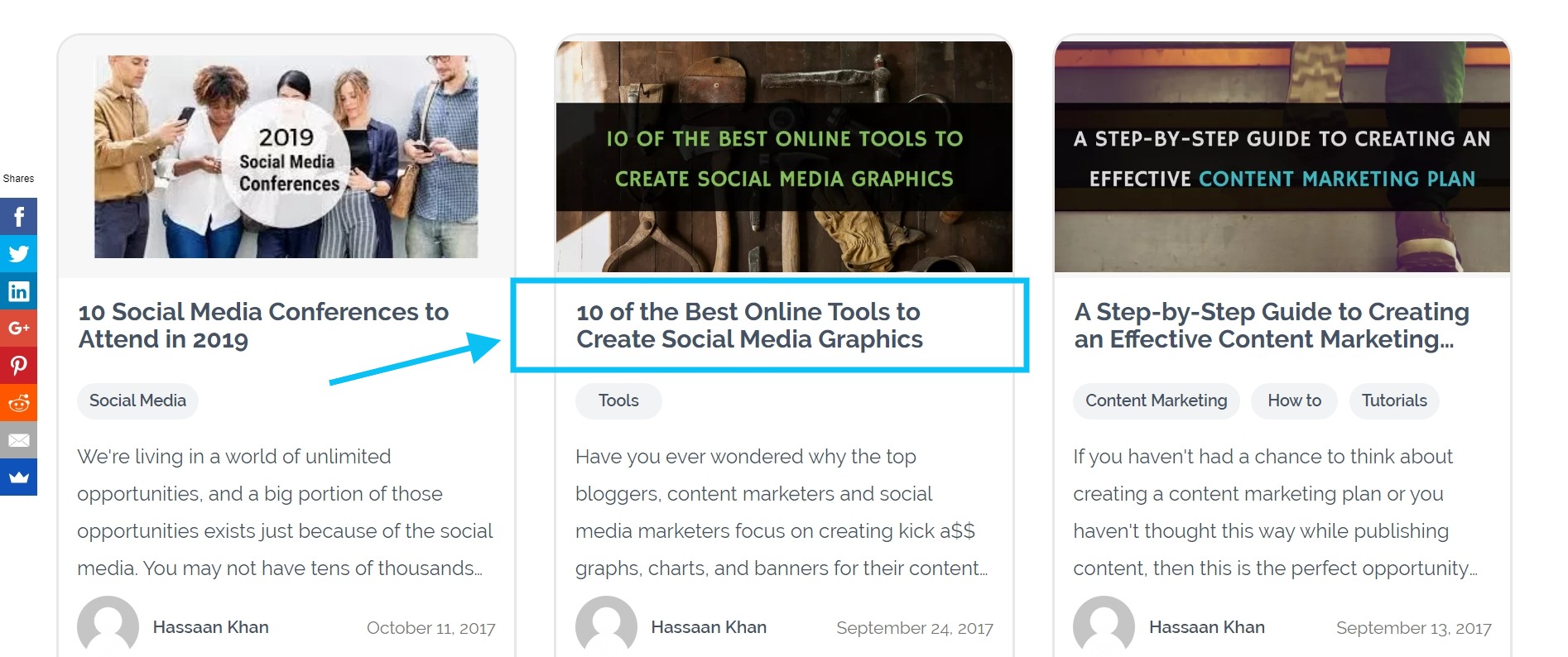Open '10 of the Best Online Tools' article title
This screenshot has width=1568, height=657.
pos(749,325)
